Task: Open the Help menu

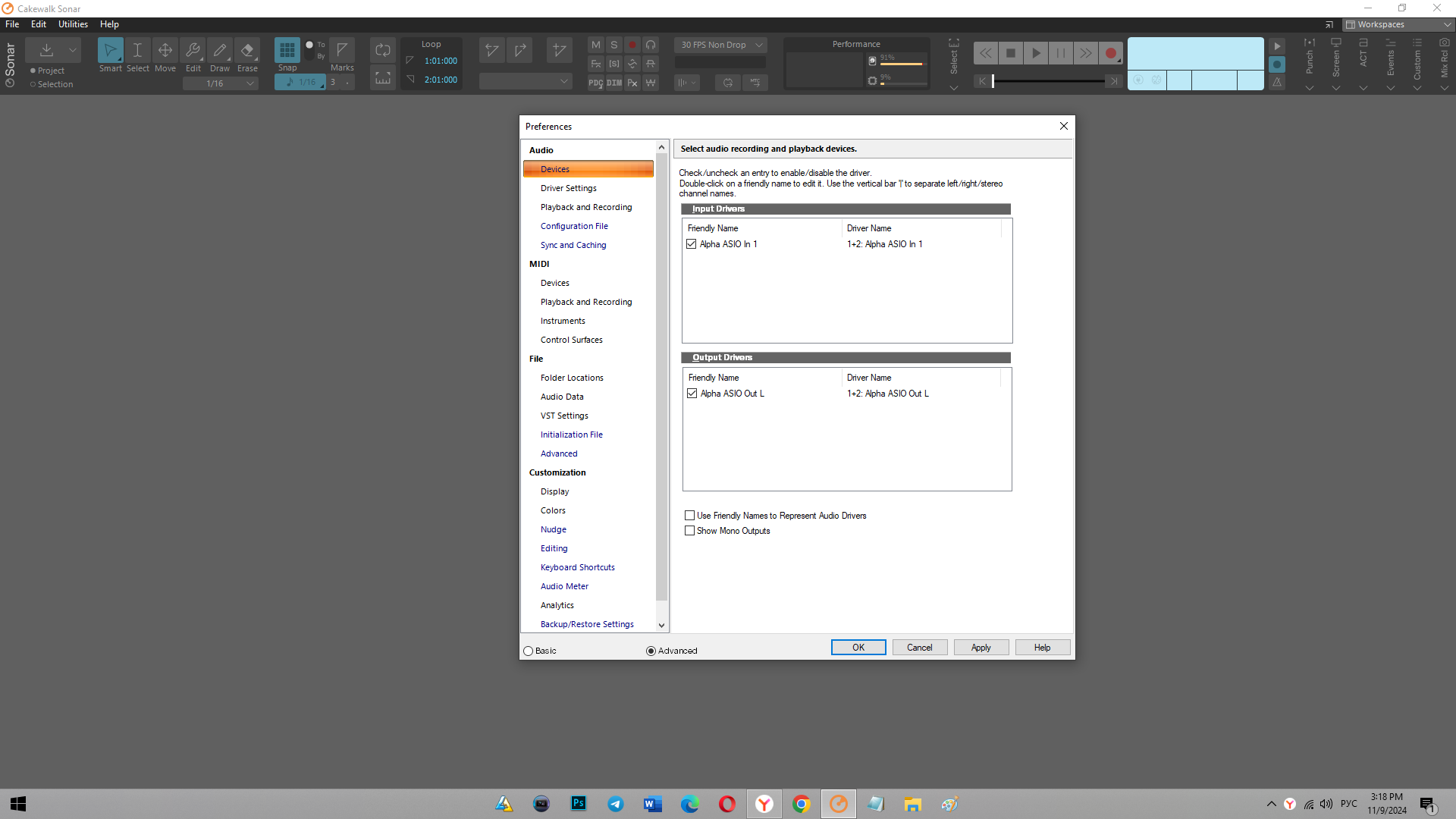Action: tap(109, 24)
